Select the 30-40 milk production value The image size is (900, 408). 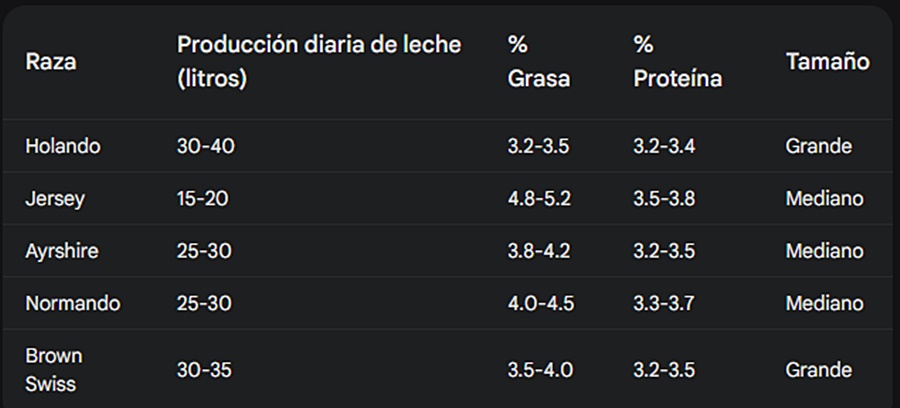click(205, 146)
